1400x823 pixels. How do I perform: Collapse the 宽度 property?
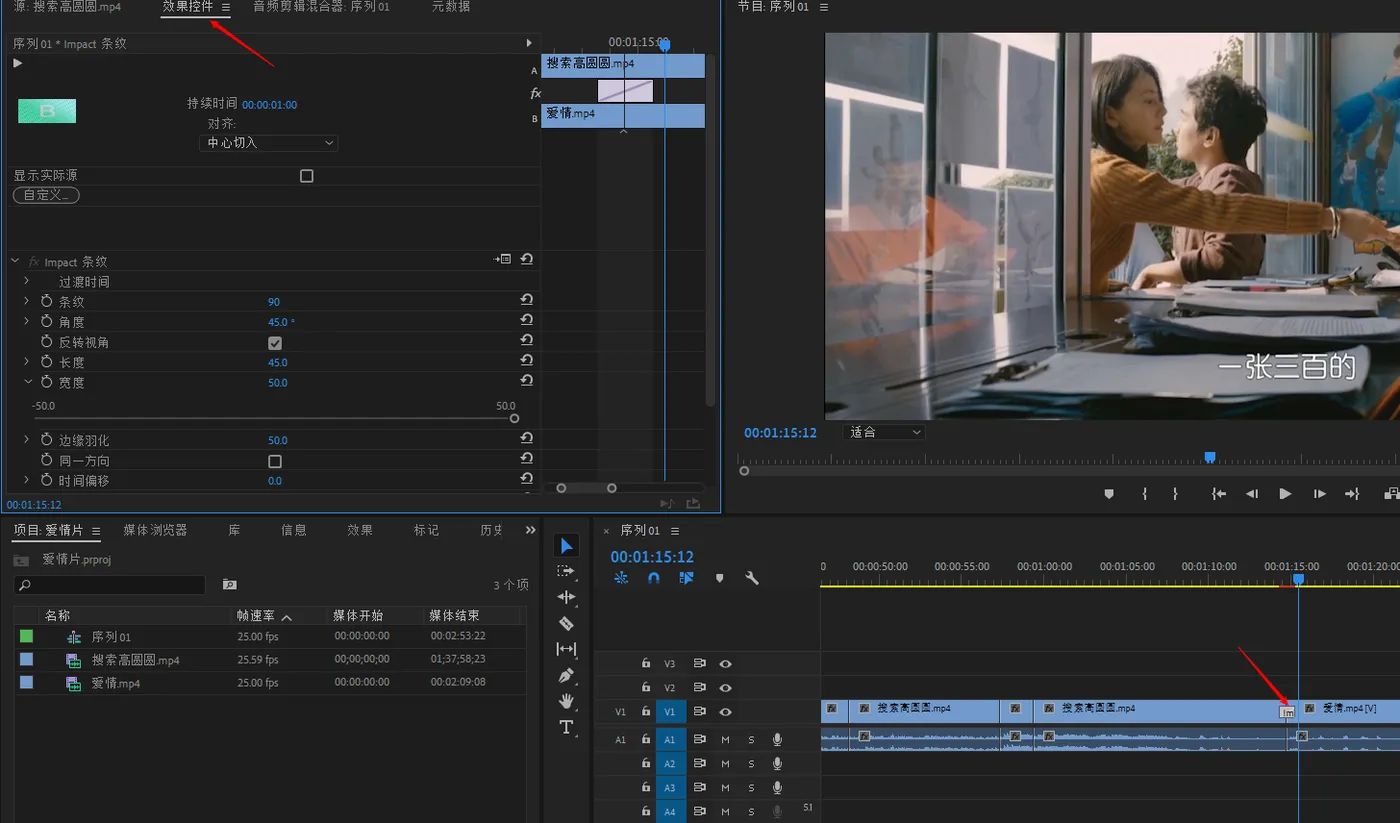[x=27, y=382]
